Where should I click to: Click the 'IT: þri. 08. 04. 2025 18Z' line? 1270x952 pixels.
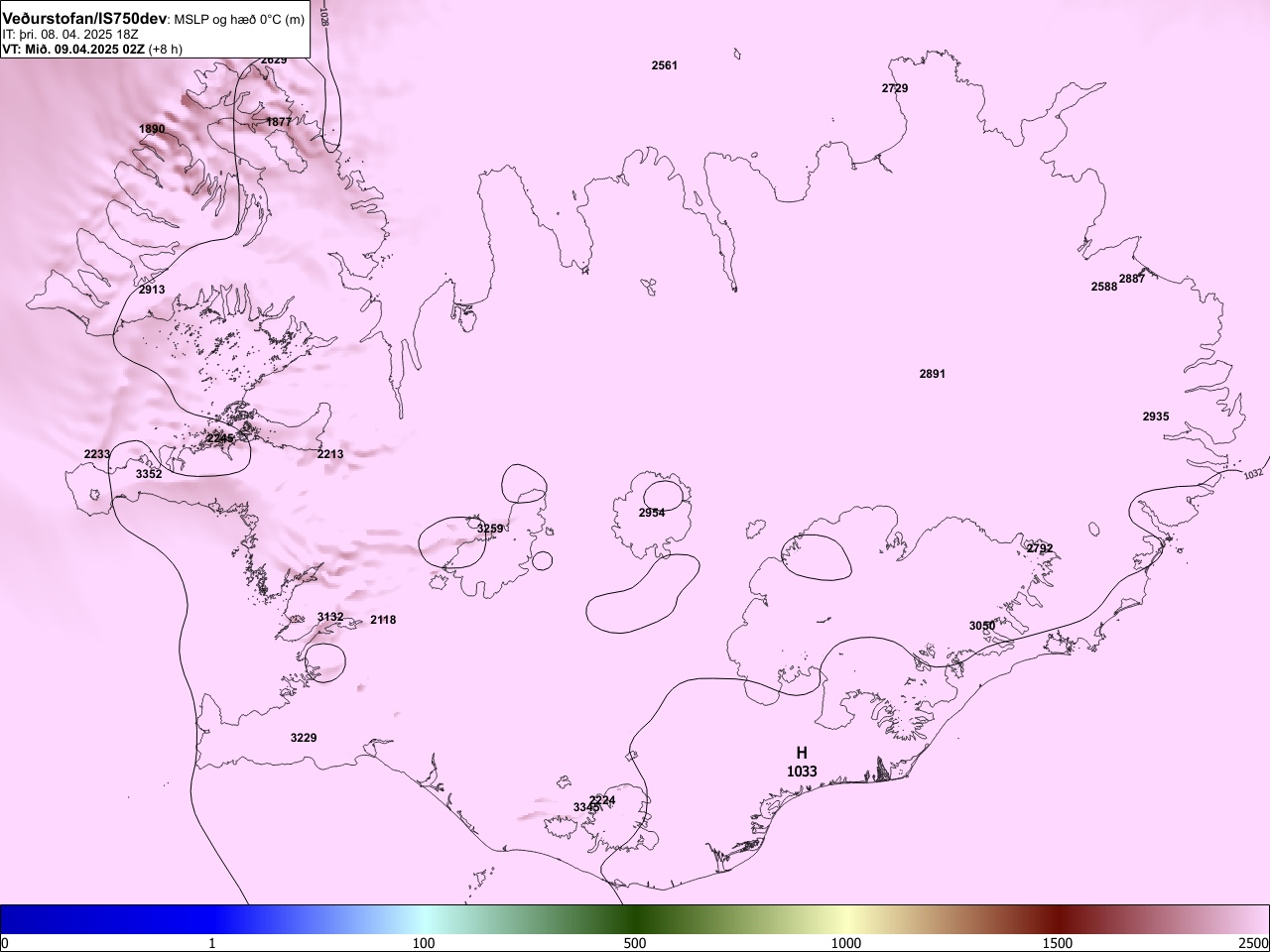[x=69, y=34]
